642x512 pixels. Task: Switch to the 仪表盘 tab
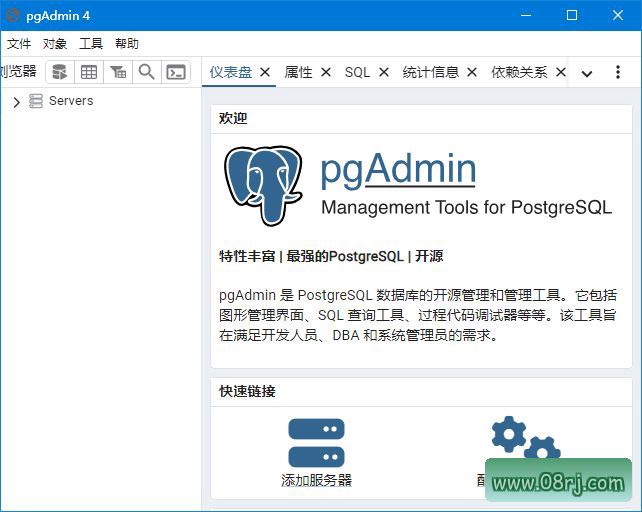point(231,72)
